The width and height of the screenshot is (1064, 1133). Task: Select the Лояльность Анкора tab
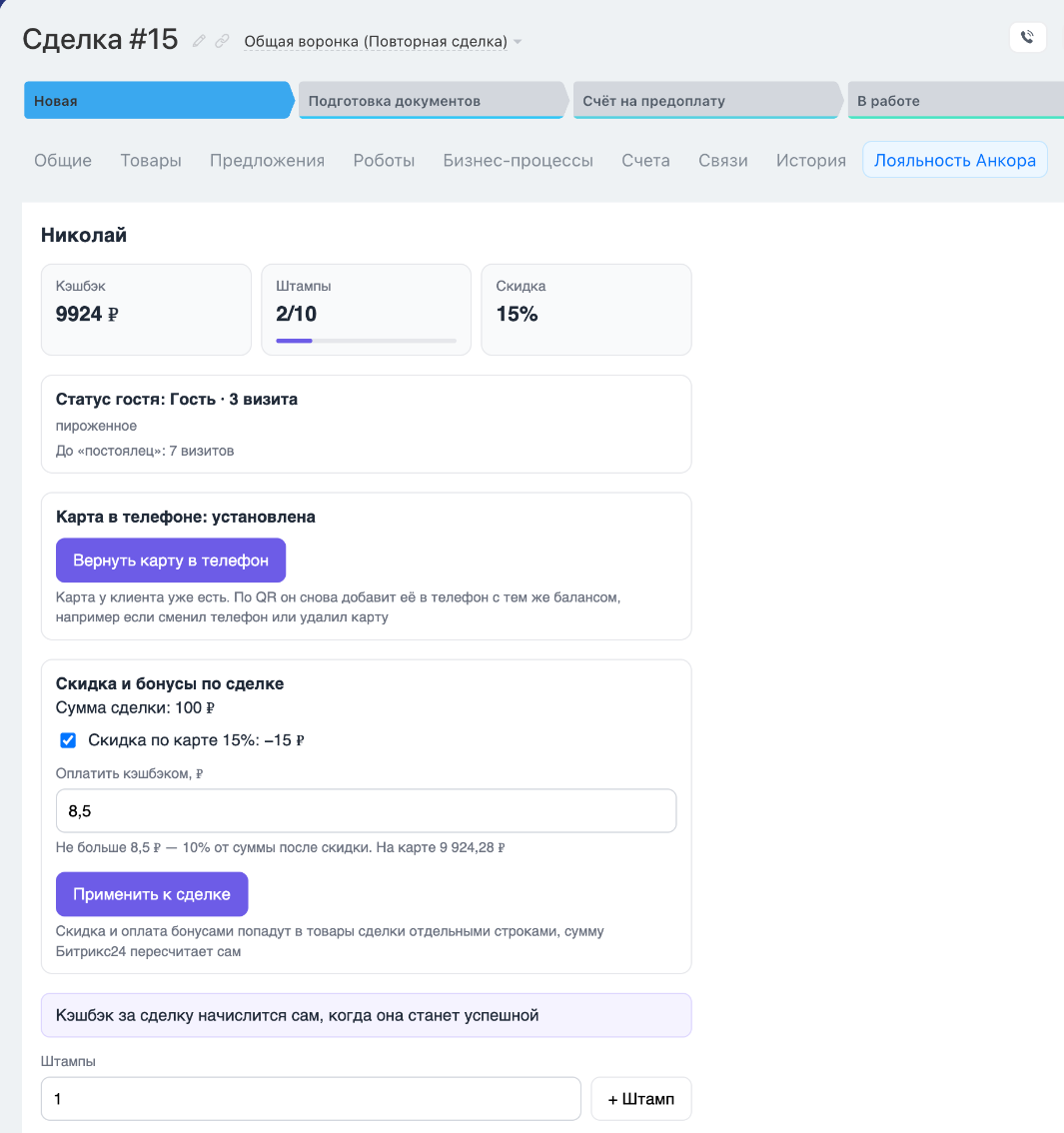point(954,160)
